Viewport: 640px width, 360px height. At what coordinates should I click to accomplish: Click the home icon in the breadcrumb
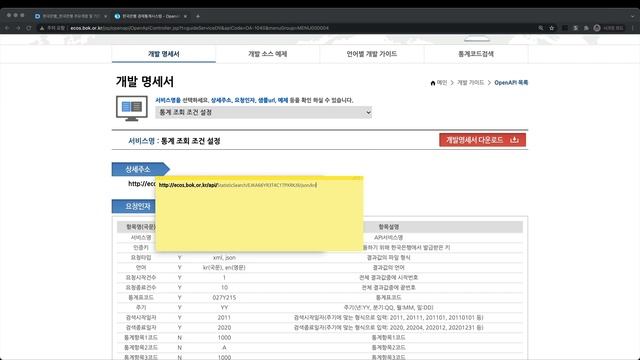[x=433, y=83]
